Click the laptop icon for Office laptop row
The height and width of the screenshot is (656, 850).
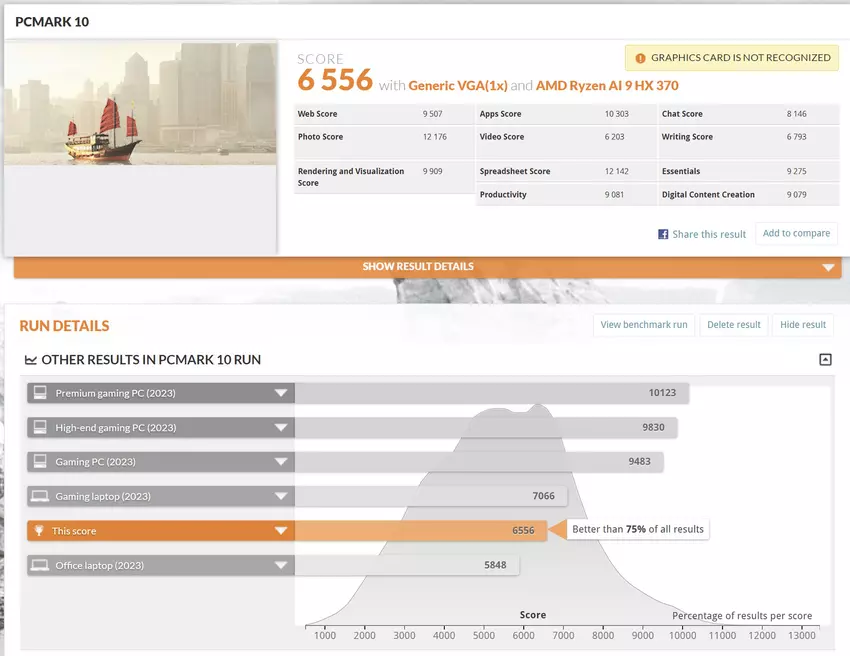coord(40,565)
